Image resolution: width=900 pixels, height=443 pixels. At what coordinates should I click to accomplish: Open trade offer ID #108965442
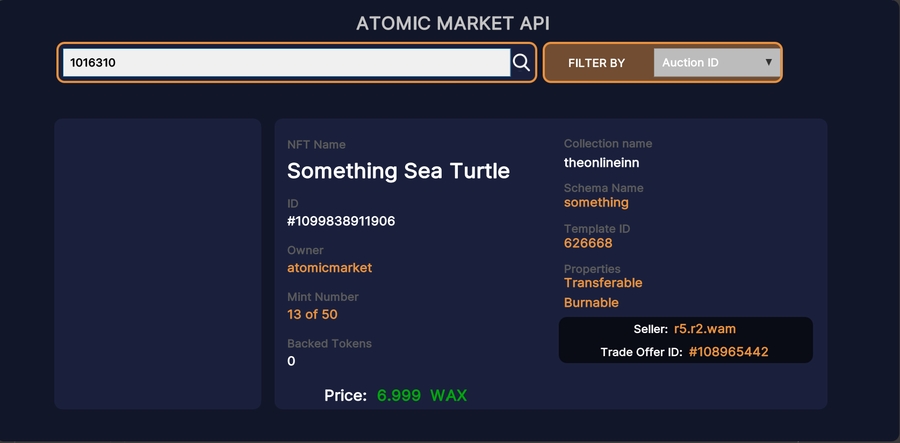pyautogui.click(x=728, y=352)
